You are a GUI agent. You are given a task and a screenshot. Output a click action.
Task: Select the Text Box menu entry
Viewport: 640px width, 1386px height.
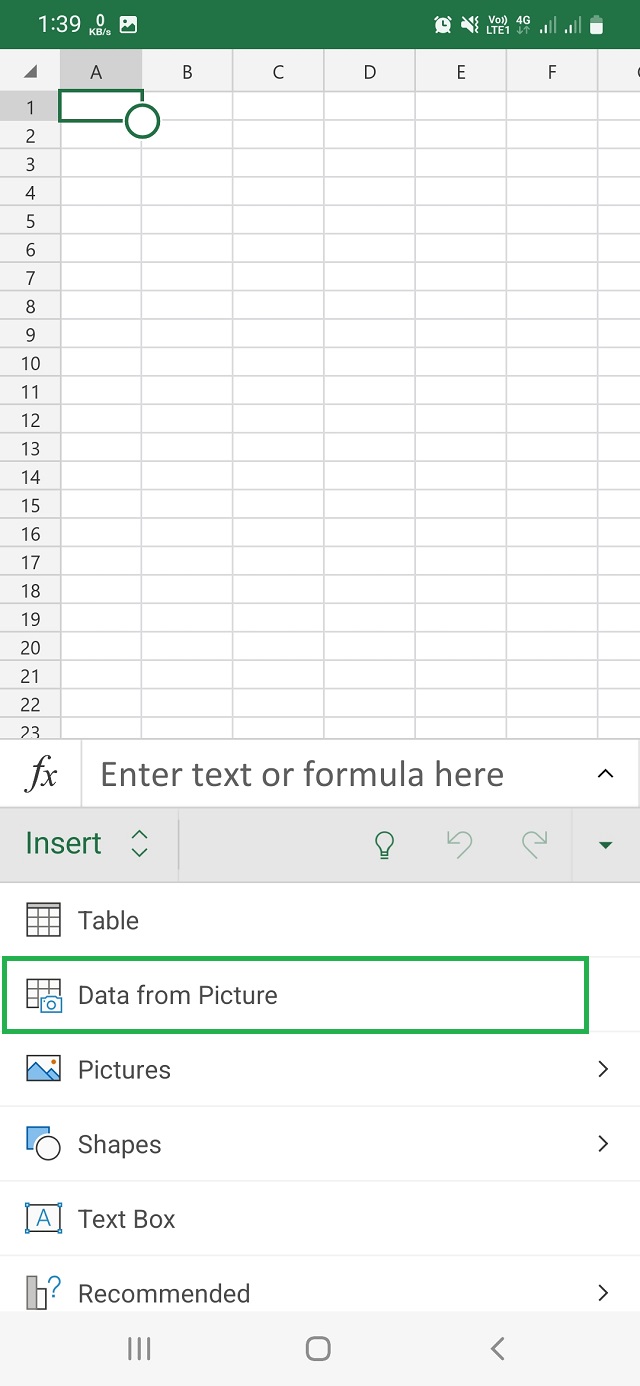click(x=127, y=1219)
